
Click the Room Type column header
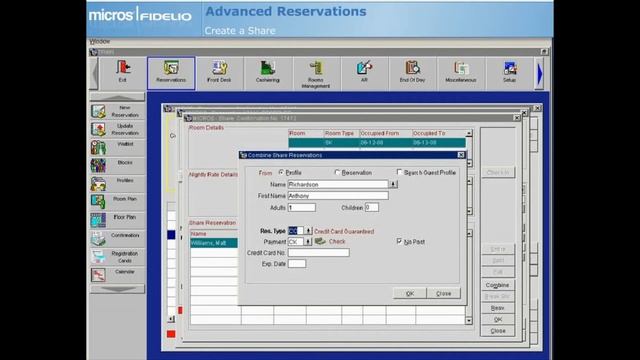point(341,133)
